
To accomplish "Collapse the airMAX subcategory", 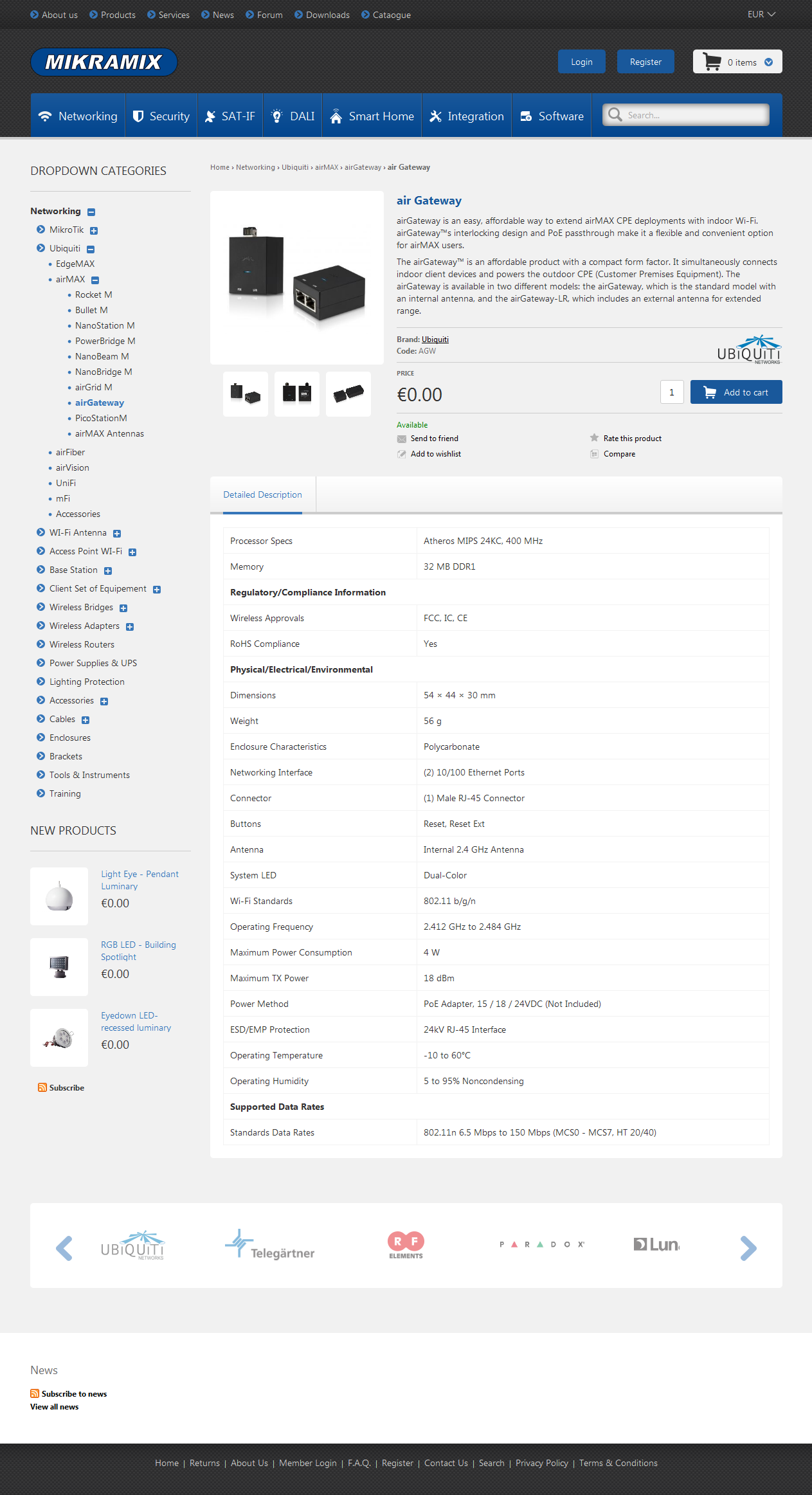I will [x=95, y=280].
